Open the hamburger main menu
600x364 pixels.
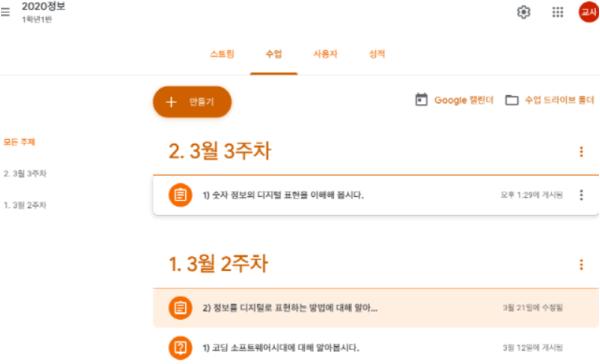pos(5,12)
